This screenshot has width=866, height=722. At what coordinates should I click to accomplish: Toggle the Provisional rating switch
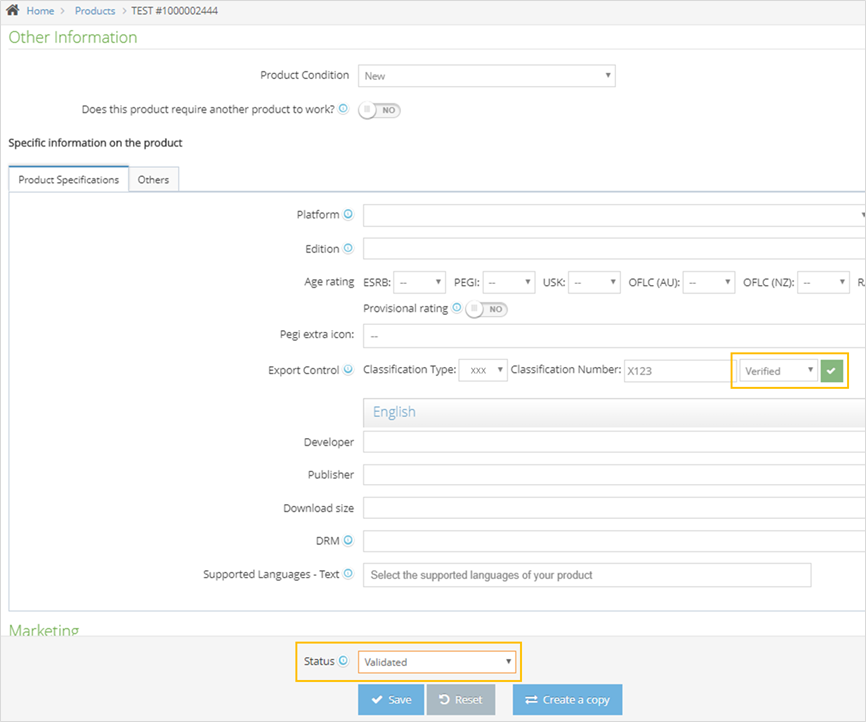point(487,309)
